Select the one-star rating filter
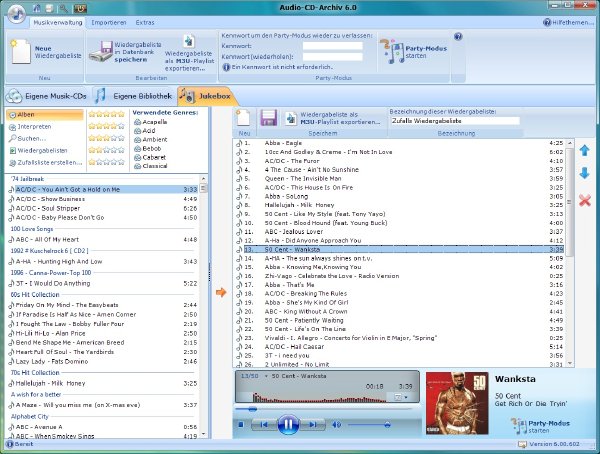 pyautogui.click(x=107, y=162)
